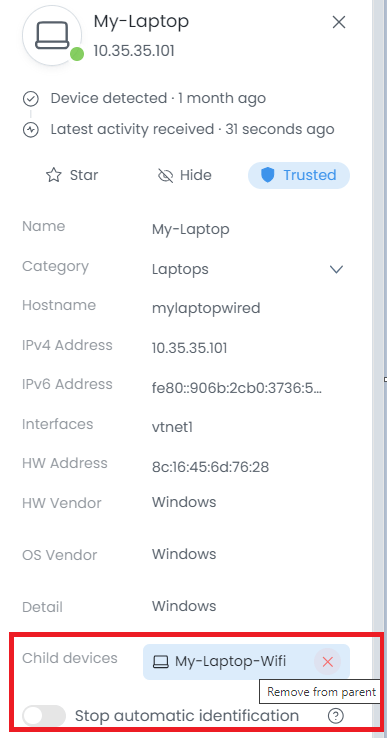Screen dimensions: 387x738
Task: Toggle the Trusted shield status
Action: 299,176
